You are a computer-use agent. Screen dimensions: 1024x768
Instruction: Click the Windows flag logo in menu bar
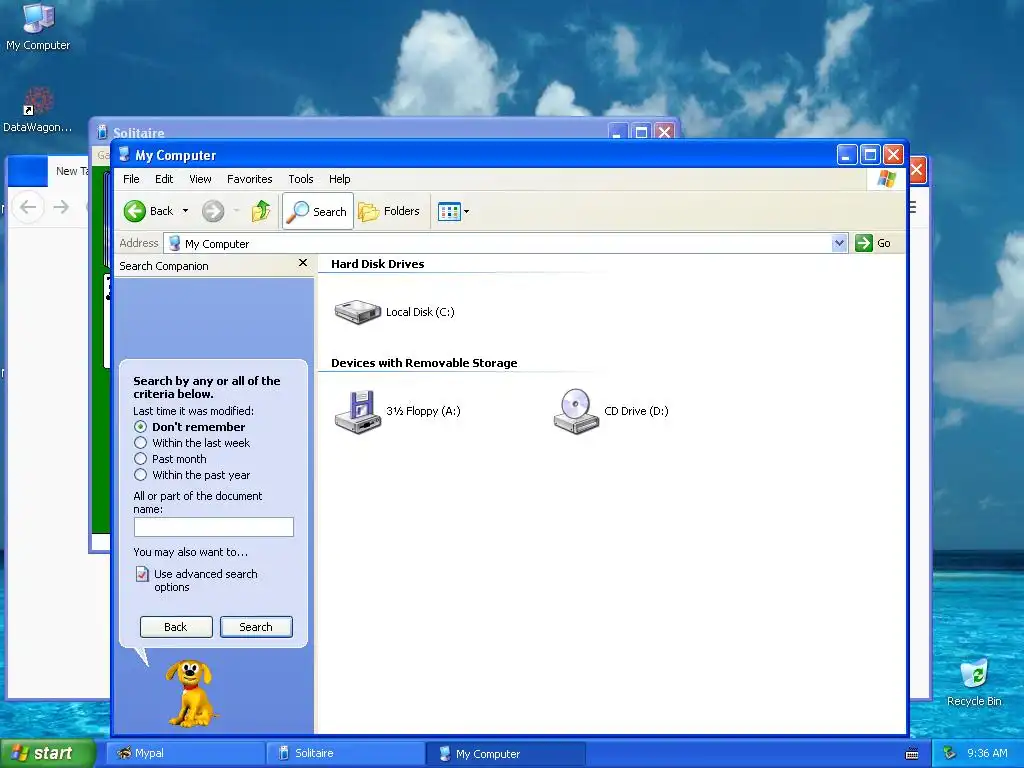(886, 179)
